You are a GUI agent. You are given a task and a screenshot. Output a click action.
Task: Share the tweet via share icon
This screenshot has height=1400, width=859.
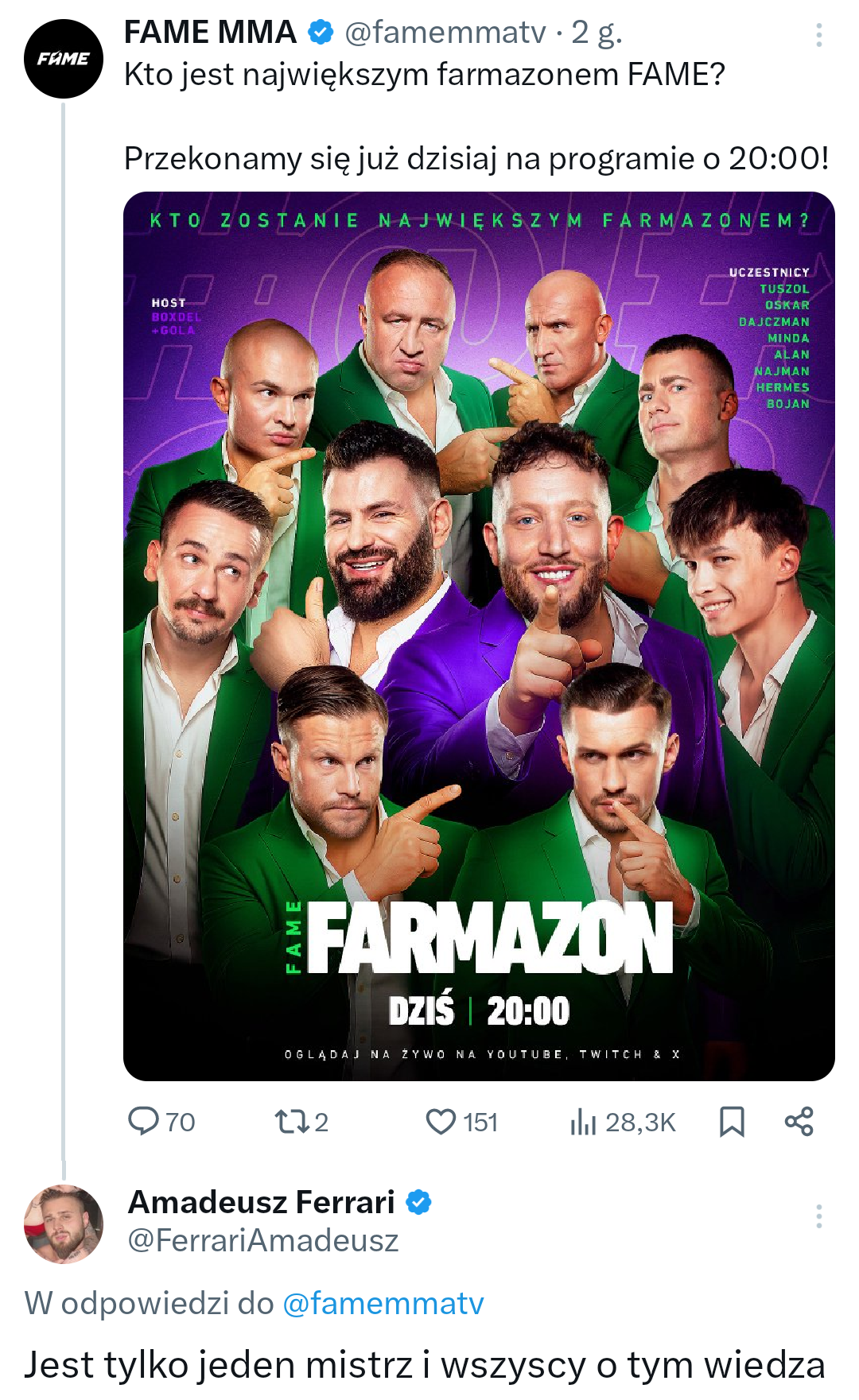(x=799, y=1122)
